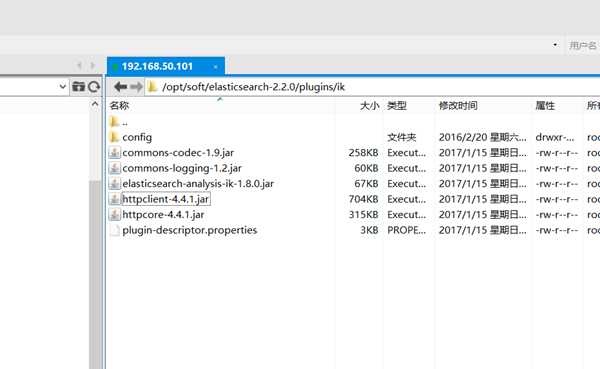Sort by the 名称 column header
This screenshot has width=600, height=369.
119,106
